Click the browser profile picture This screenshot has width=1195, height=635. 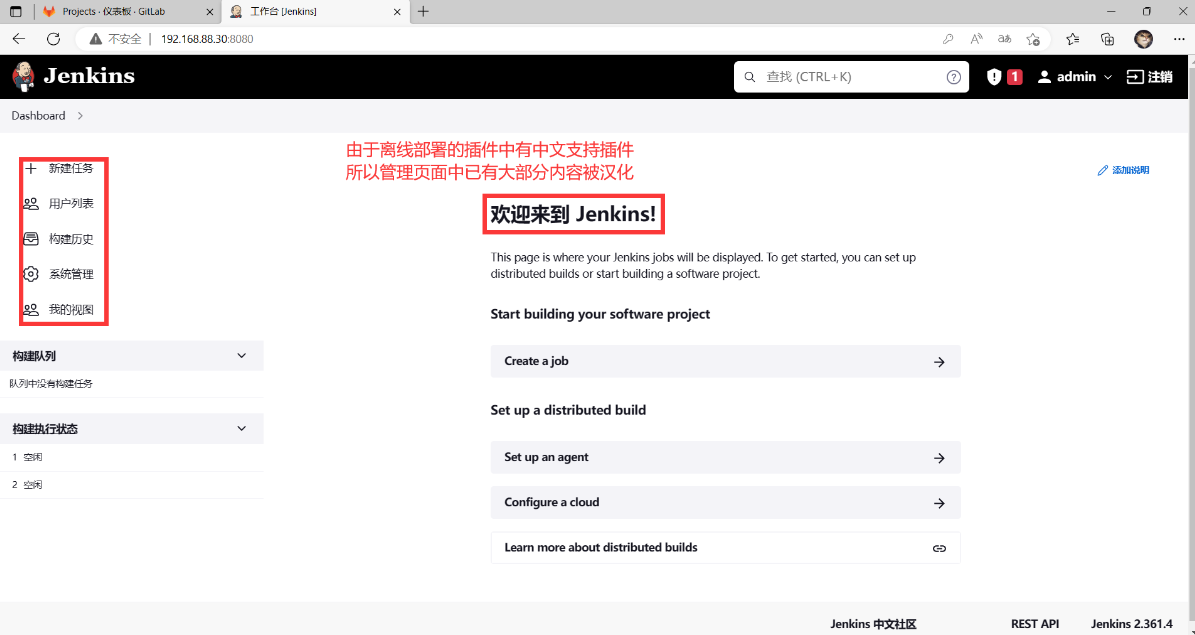coord(1143,39)
